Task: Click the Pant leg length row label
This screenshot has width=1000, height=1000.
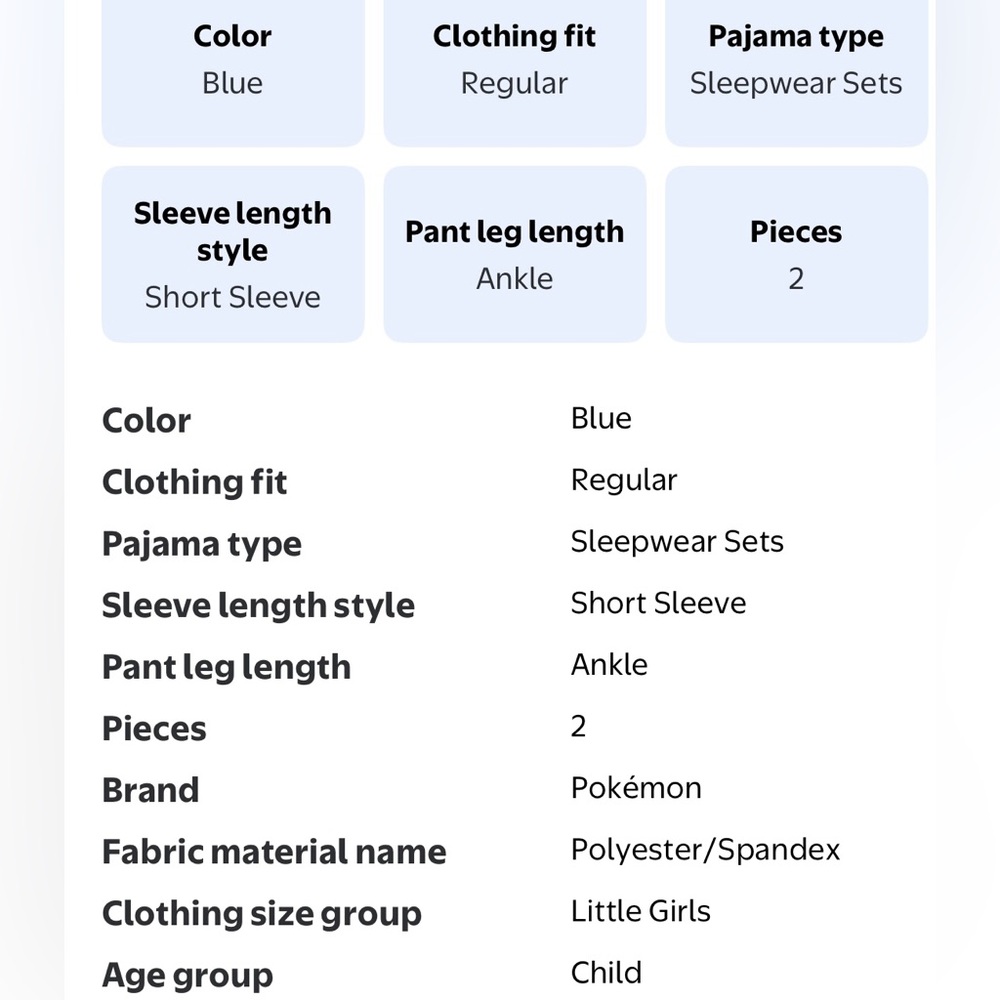Action: click(x=226, y=668)
